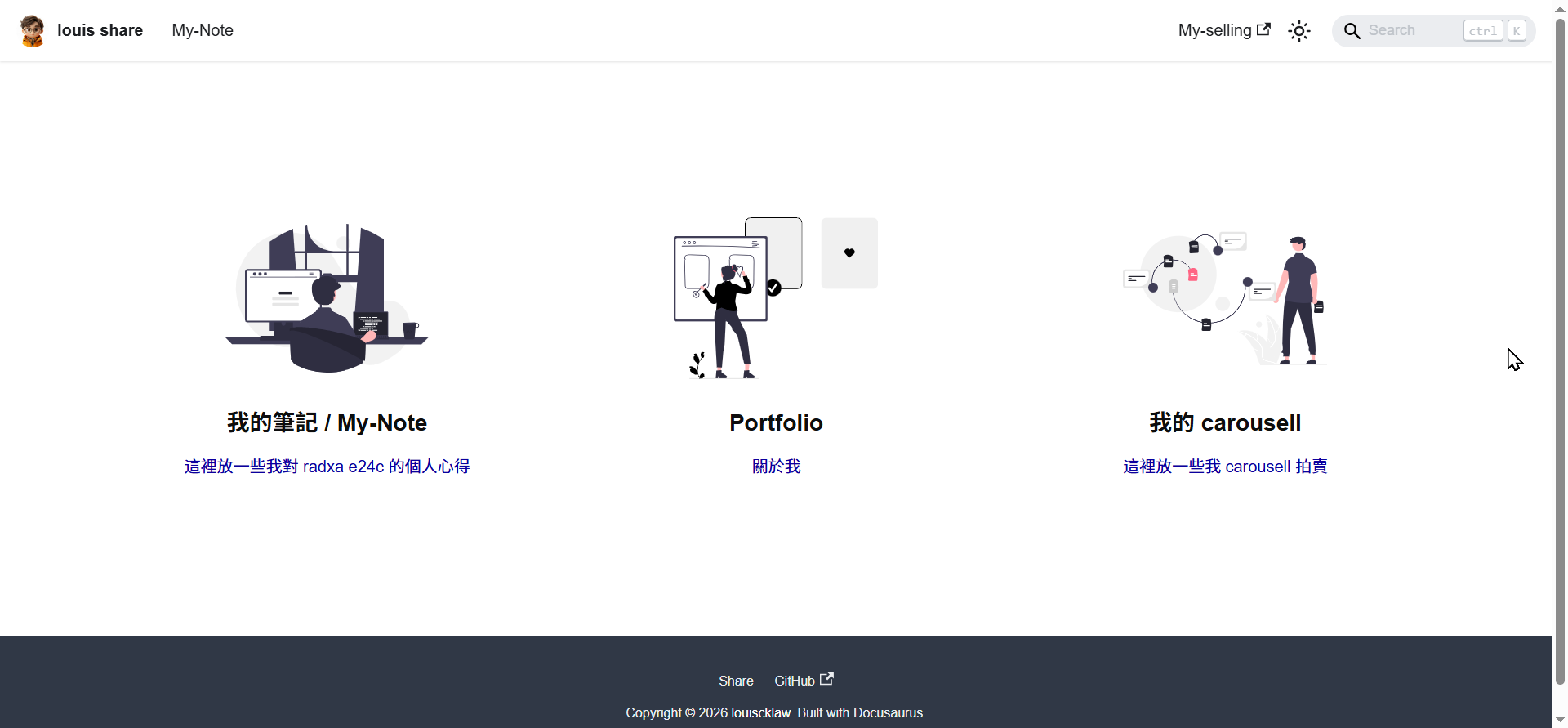
Task: Open the 關於我 about link
Action: tap(776, 467)
